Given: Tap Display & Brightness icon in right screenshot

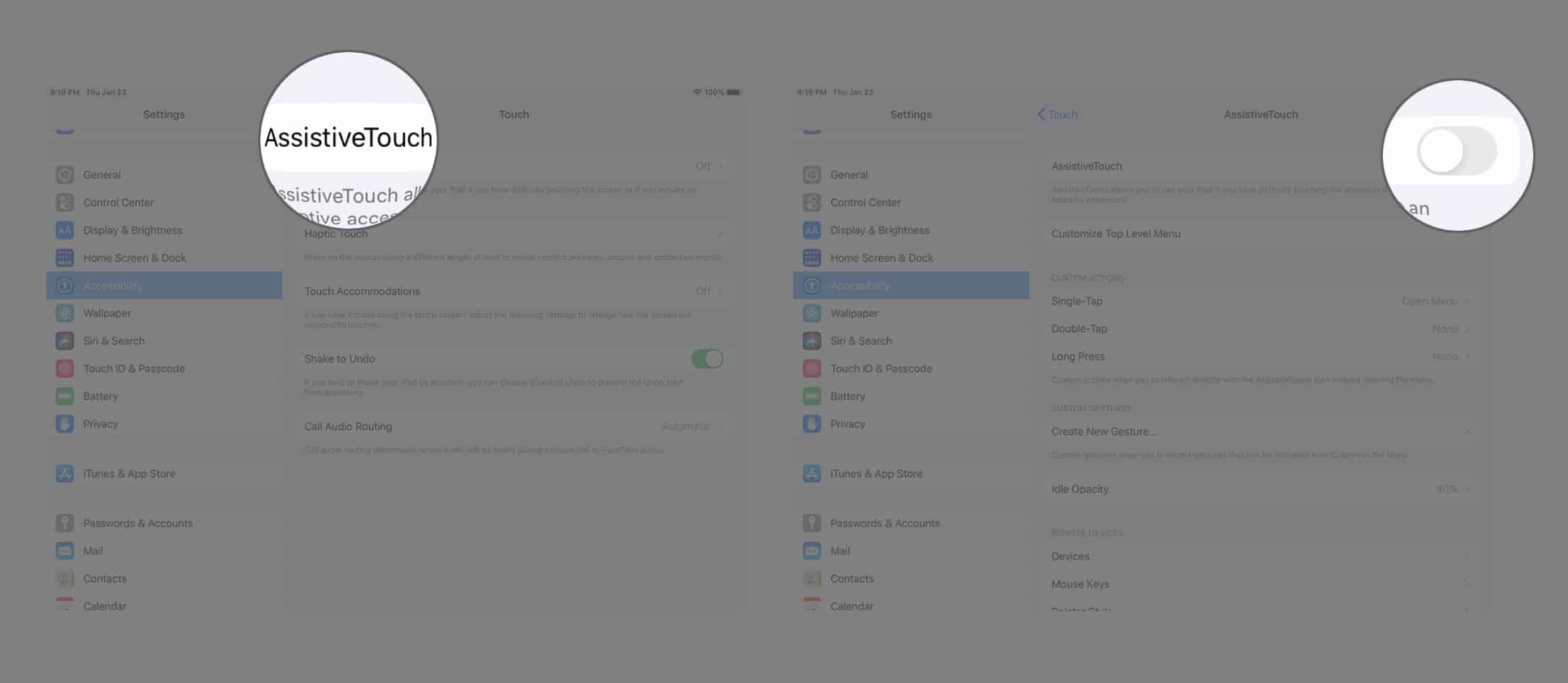Looking at the screenshot, I should (812, 230).
